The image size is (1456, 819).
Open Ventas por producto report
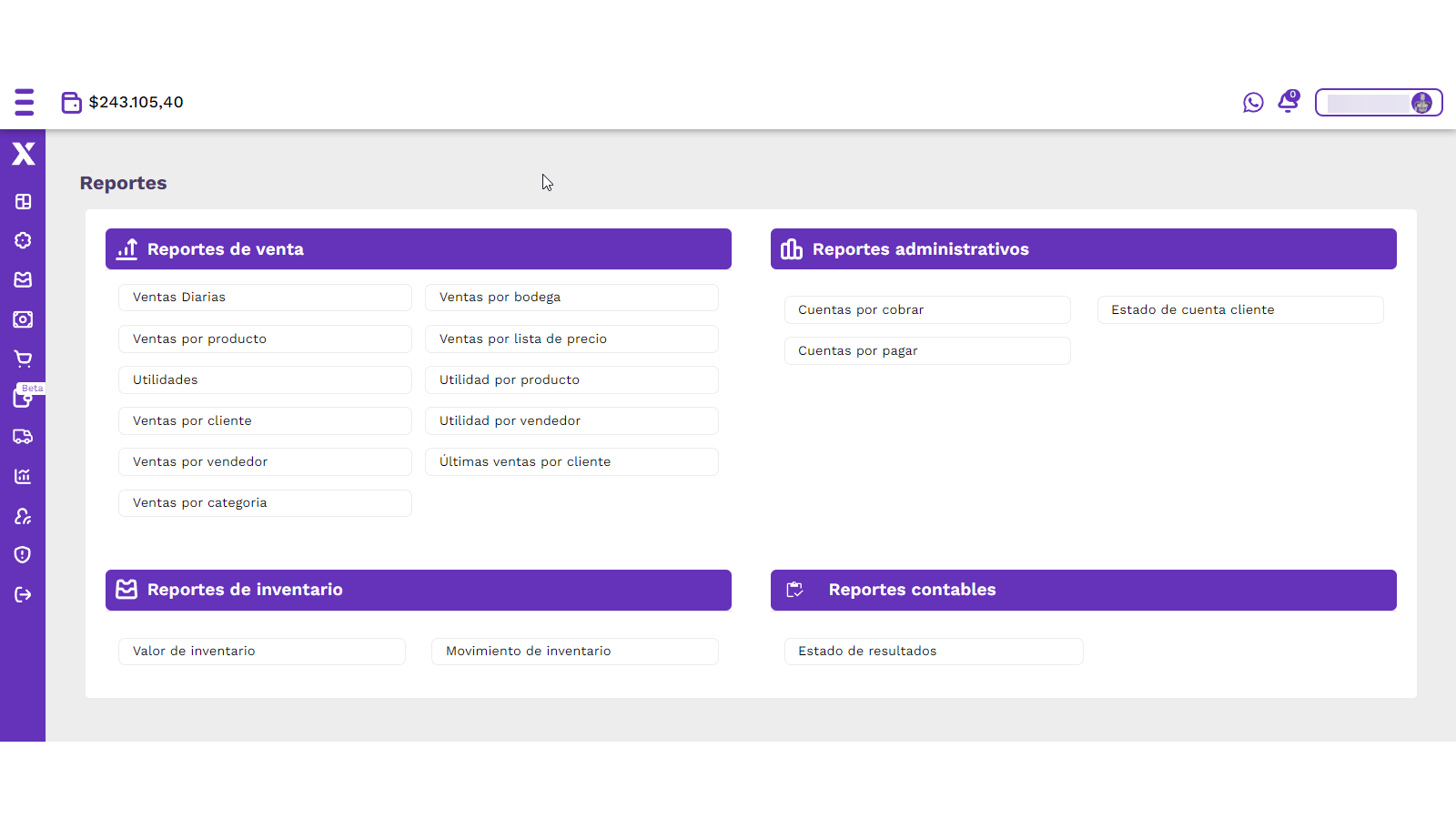265,339
